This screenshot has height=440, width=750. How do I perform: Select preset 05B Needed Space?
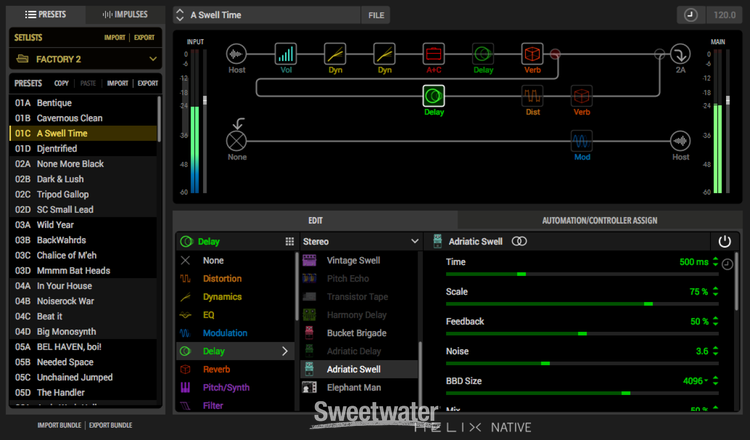pyautogui.click(x=83, y=362)
